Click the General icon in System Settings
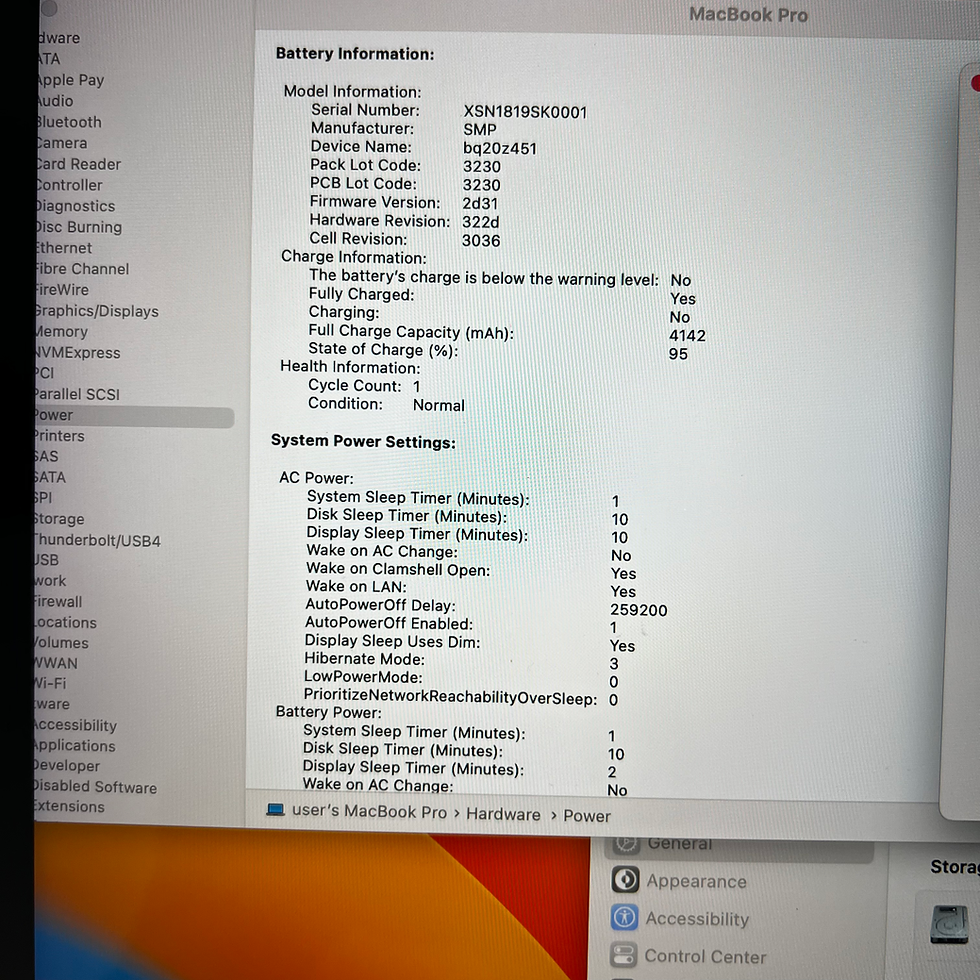Image resolution: width=980 pixels, height=980 pixels. [626, 845]
